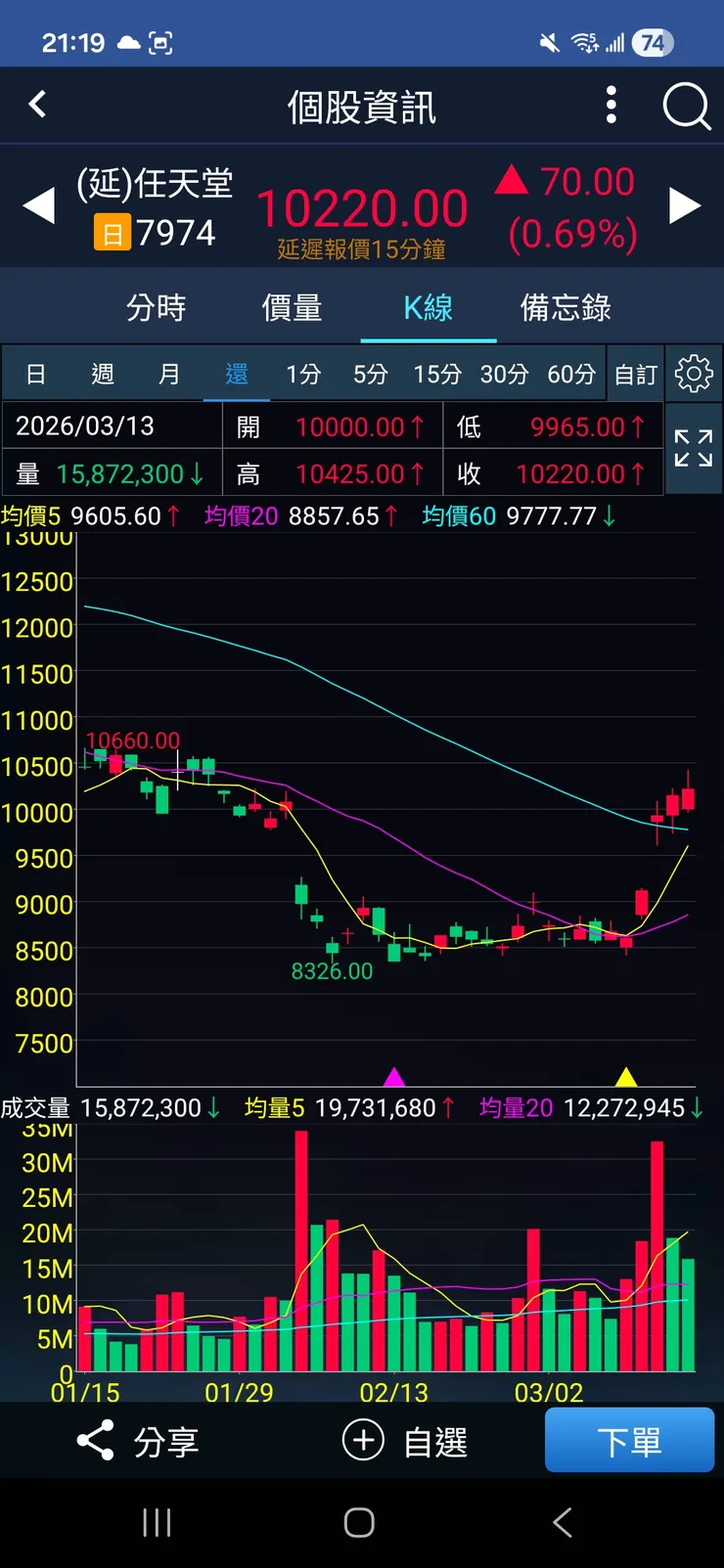
Task: Tap the low price 9965.00
Action: pyautogui.click(x=577, y=426)
